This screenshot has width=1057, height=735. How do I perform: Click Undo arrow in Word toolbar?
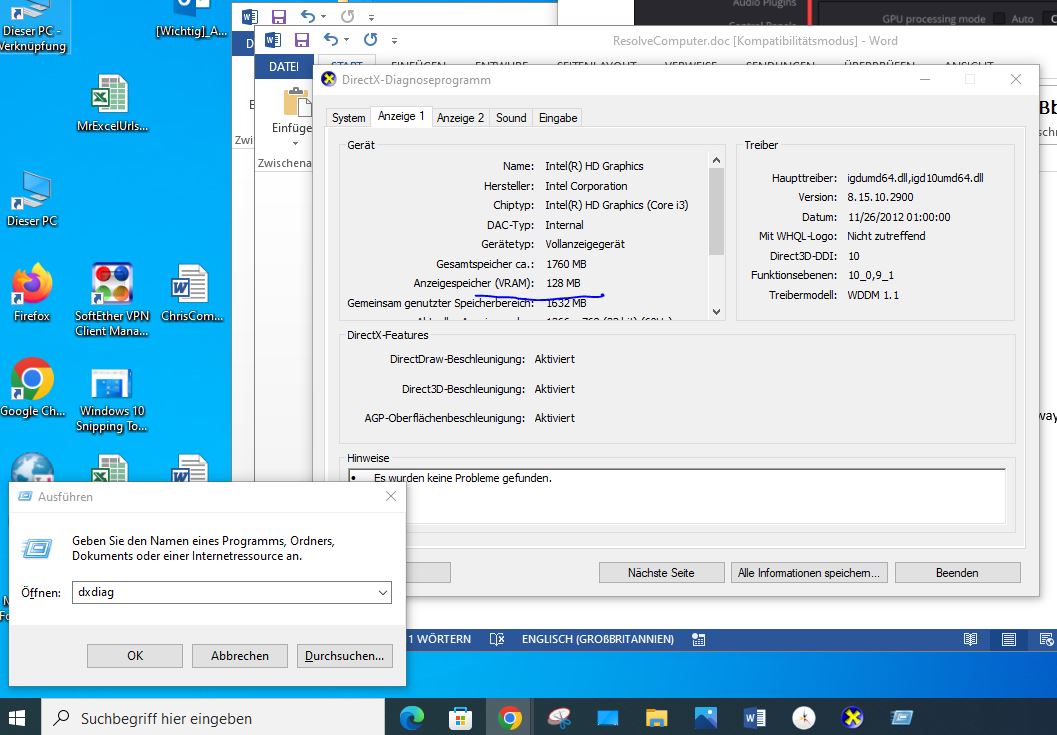(x=330, y=39)
